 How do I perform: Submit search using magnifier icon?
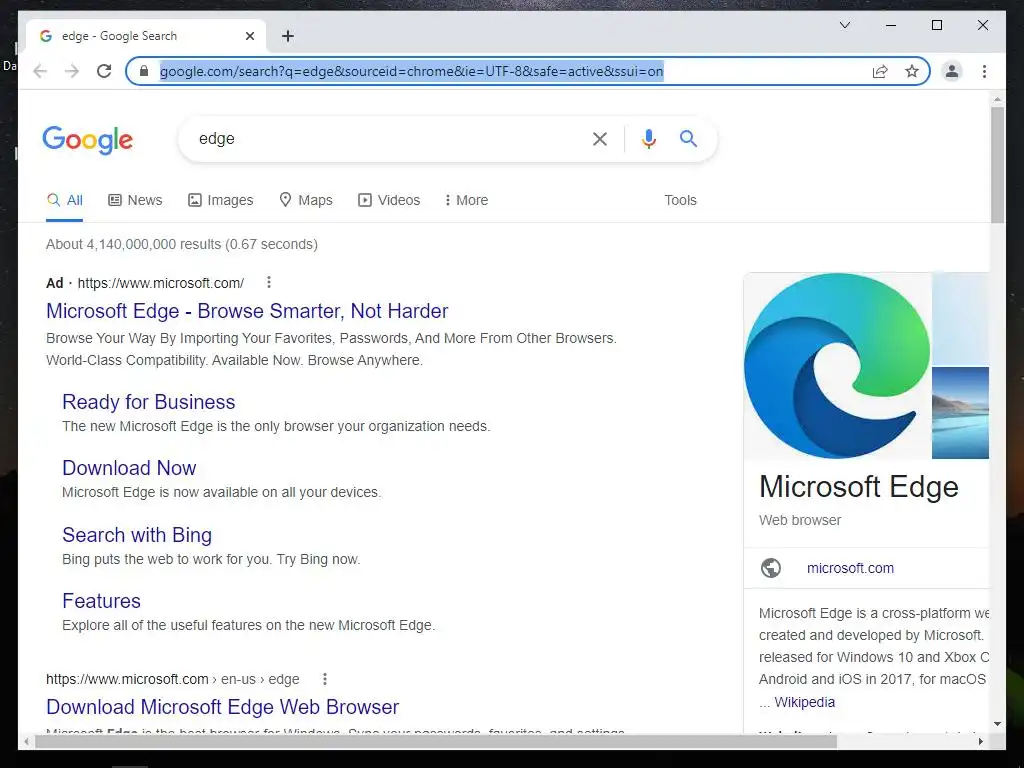pyautogui.click(x=688, y=138)
